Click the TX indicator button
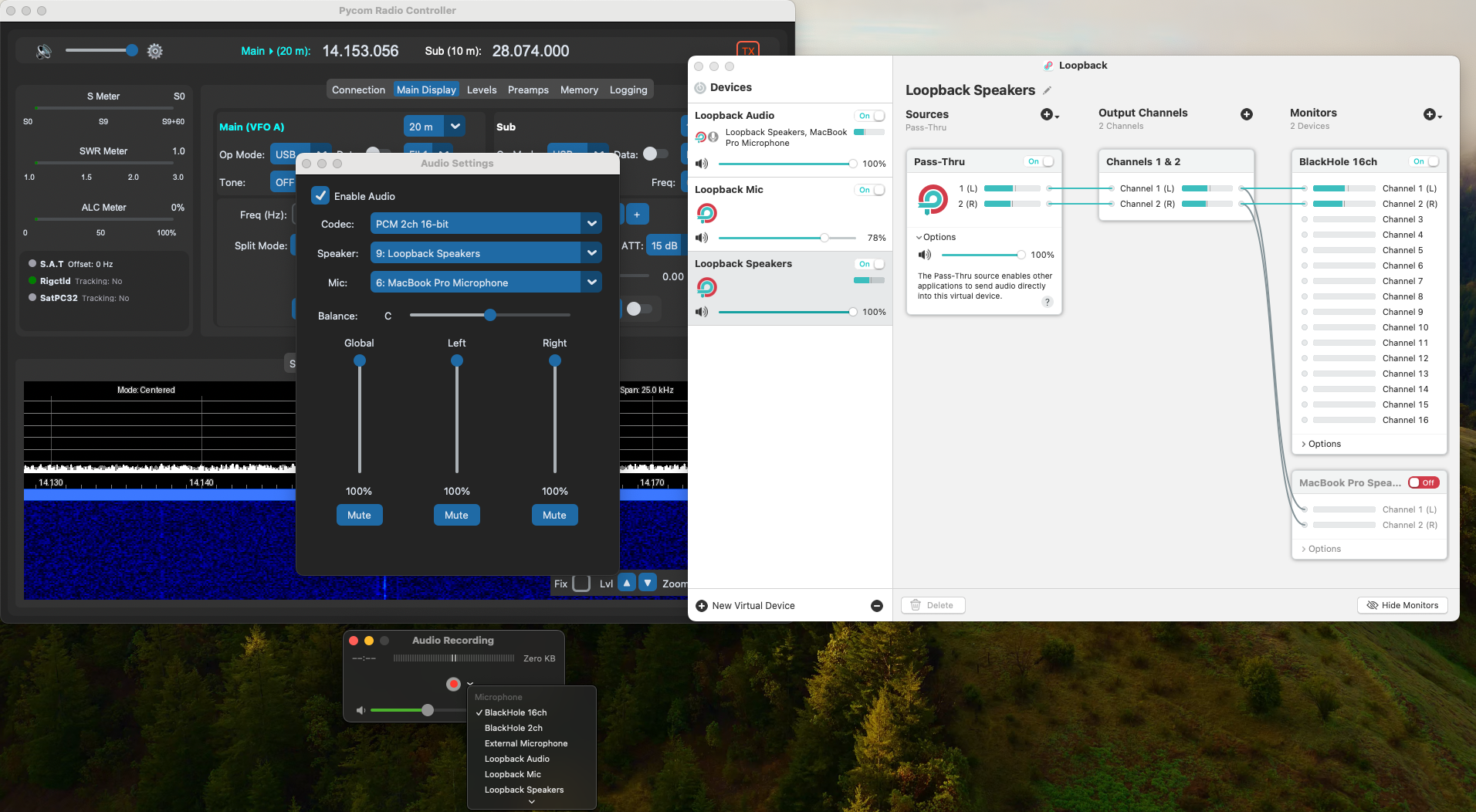 (748, 50)
